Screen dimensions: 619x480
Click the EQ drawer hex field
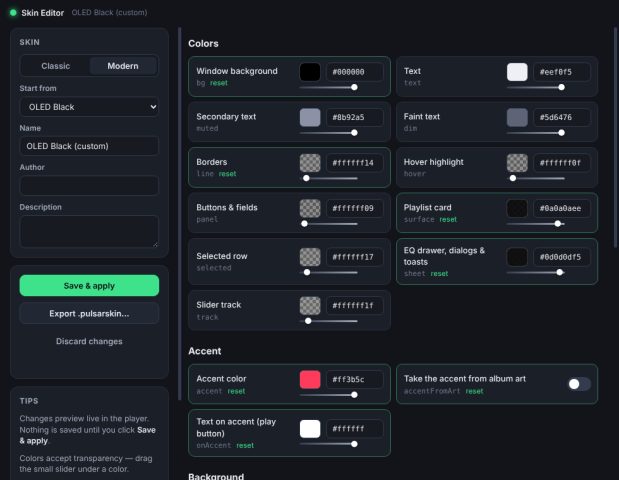(x=562, y=257)
